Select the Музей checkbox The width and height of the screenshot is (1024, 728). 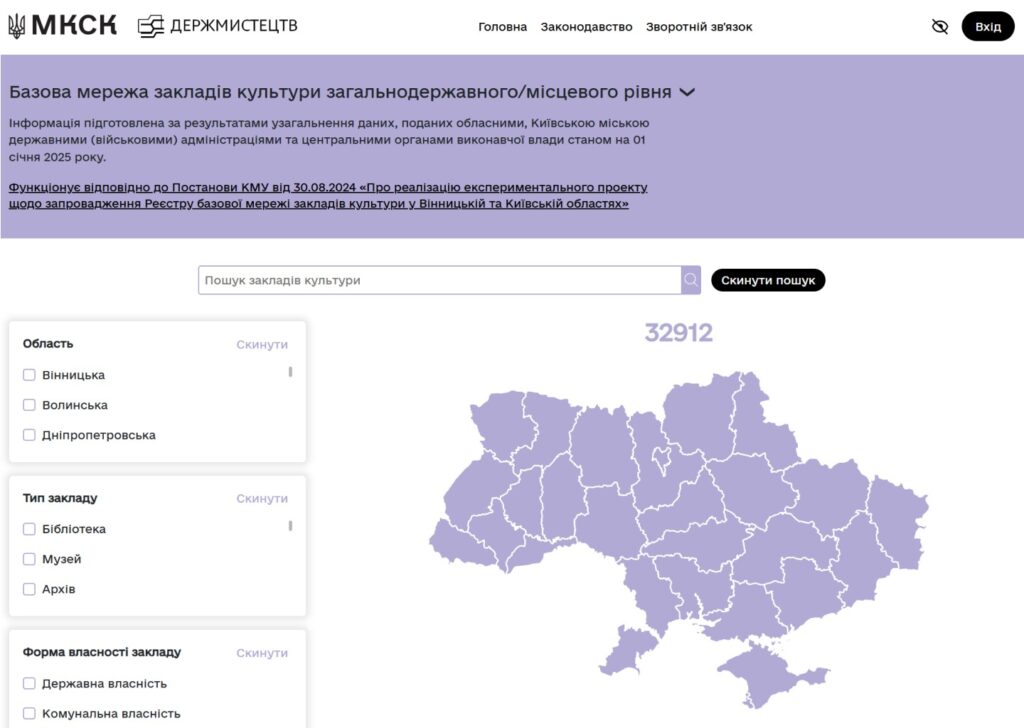[29, 559]
